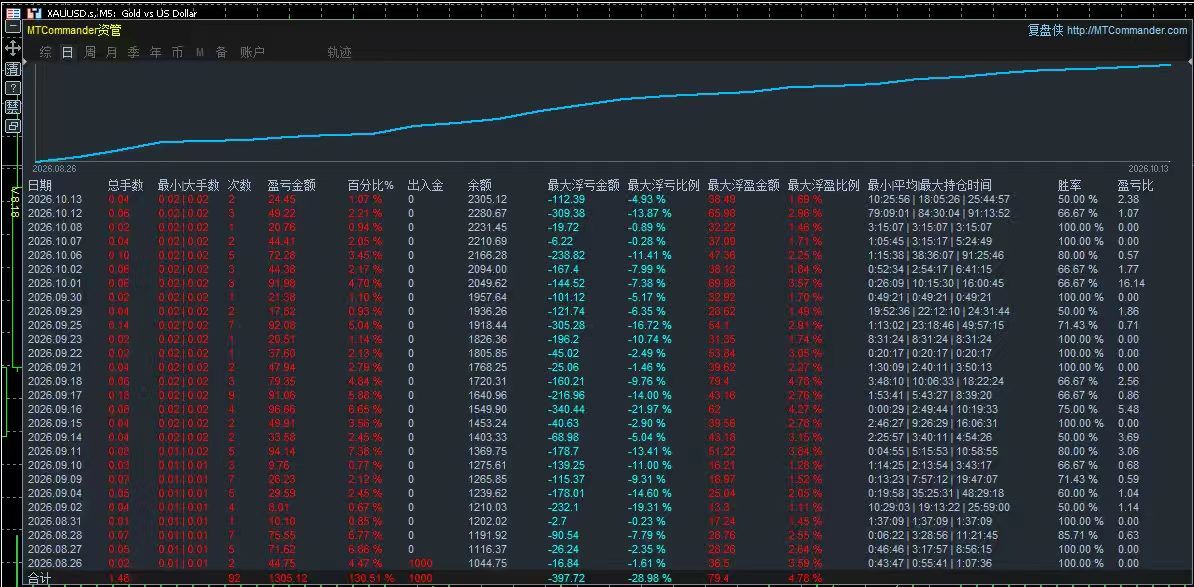This screenshot has height=587, width=1194.
Task: Click the restore-window icon in sidebar
Action: pyautogui.click(x=13, y=126)
